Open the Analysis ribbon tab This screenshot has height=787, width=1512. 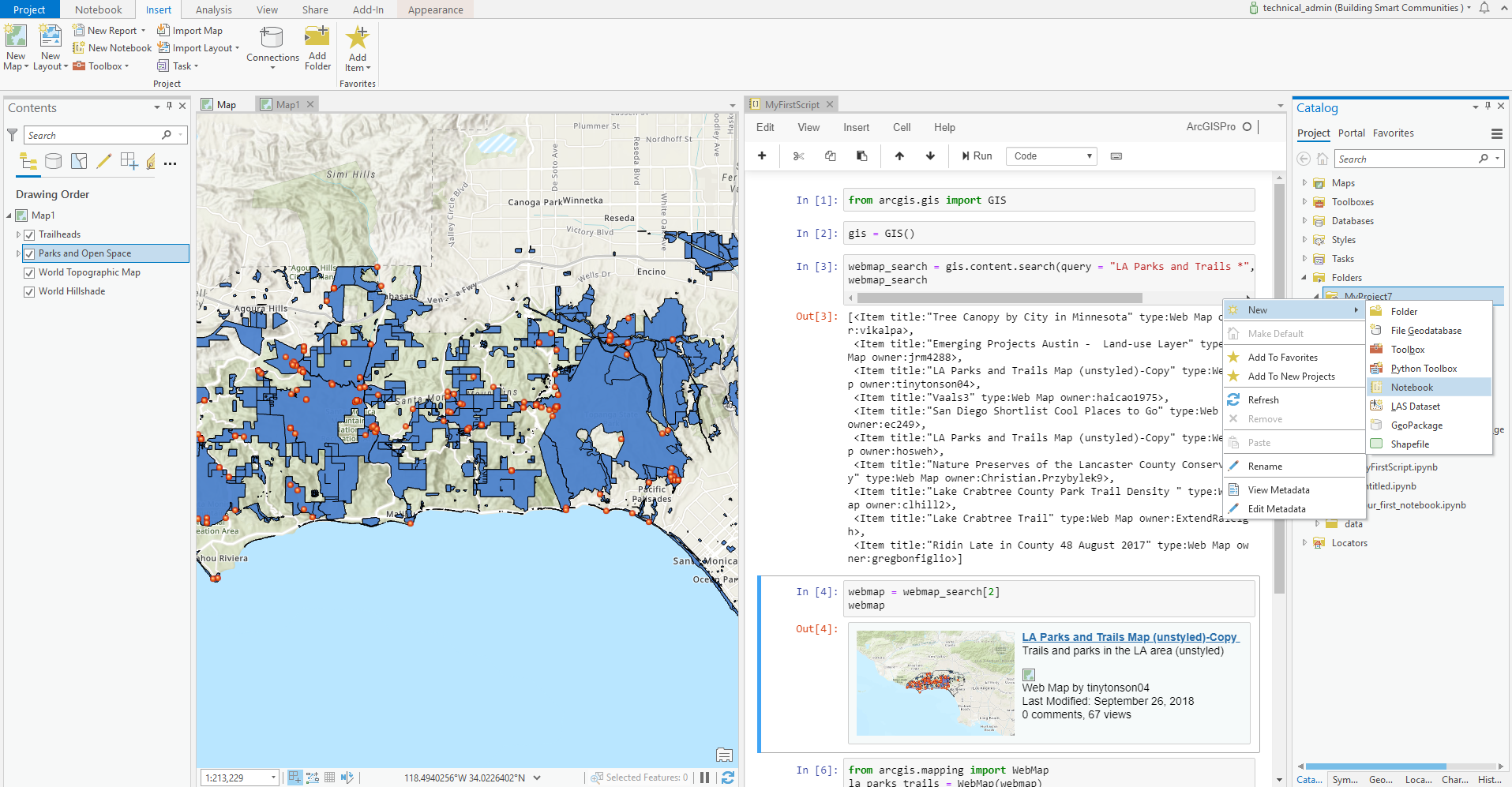coord(214,9)
